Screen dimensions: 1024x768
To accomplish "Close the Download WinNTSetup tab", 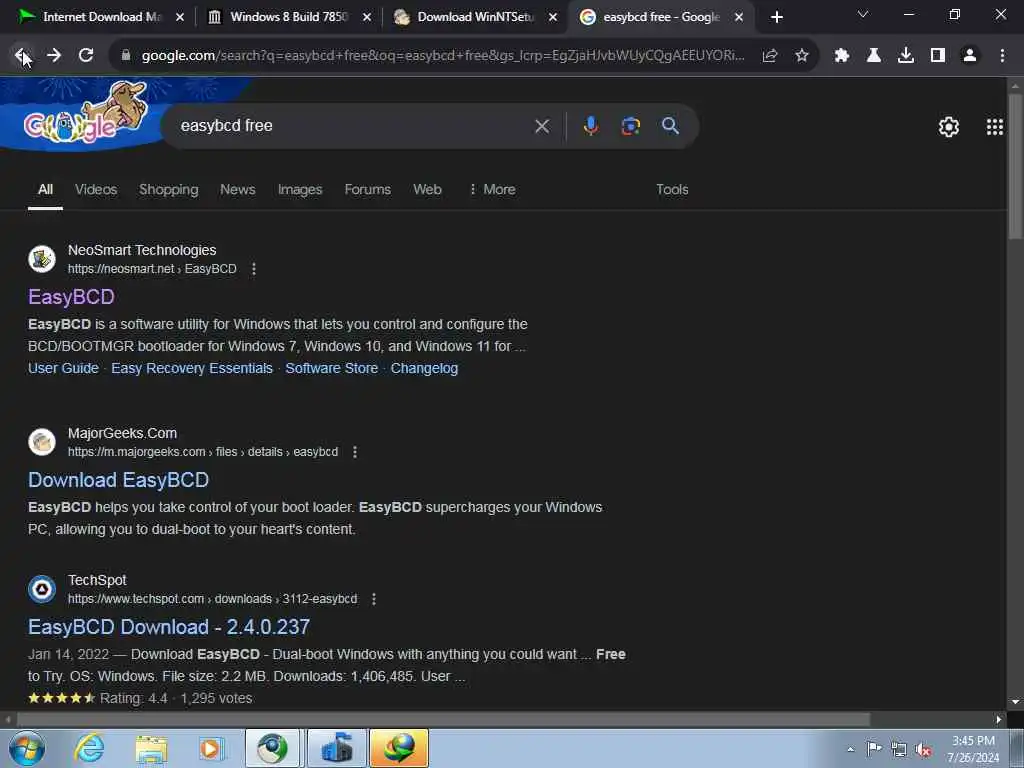I will click(x=553, y=17).
